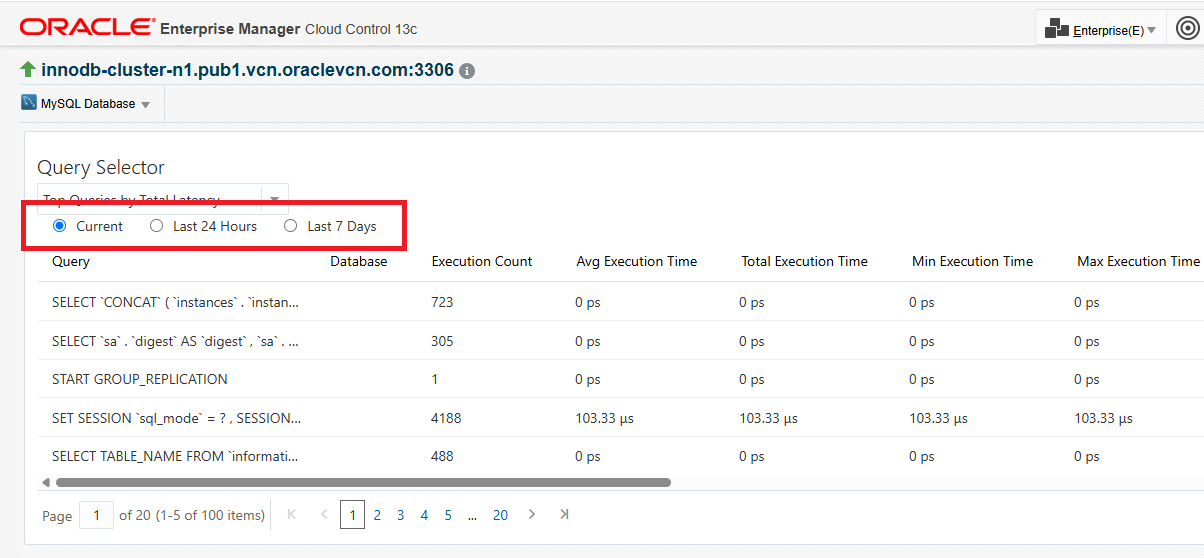
Task: Go to page 4
Action: [424, 515]
